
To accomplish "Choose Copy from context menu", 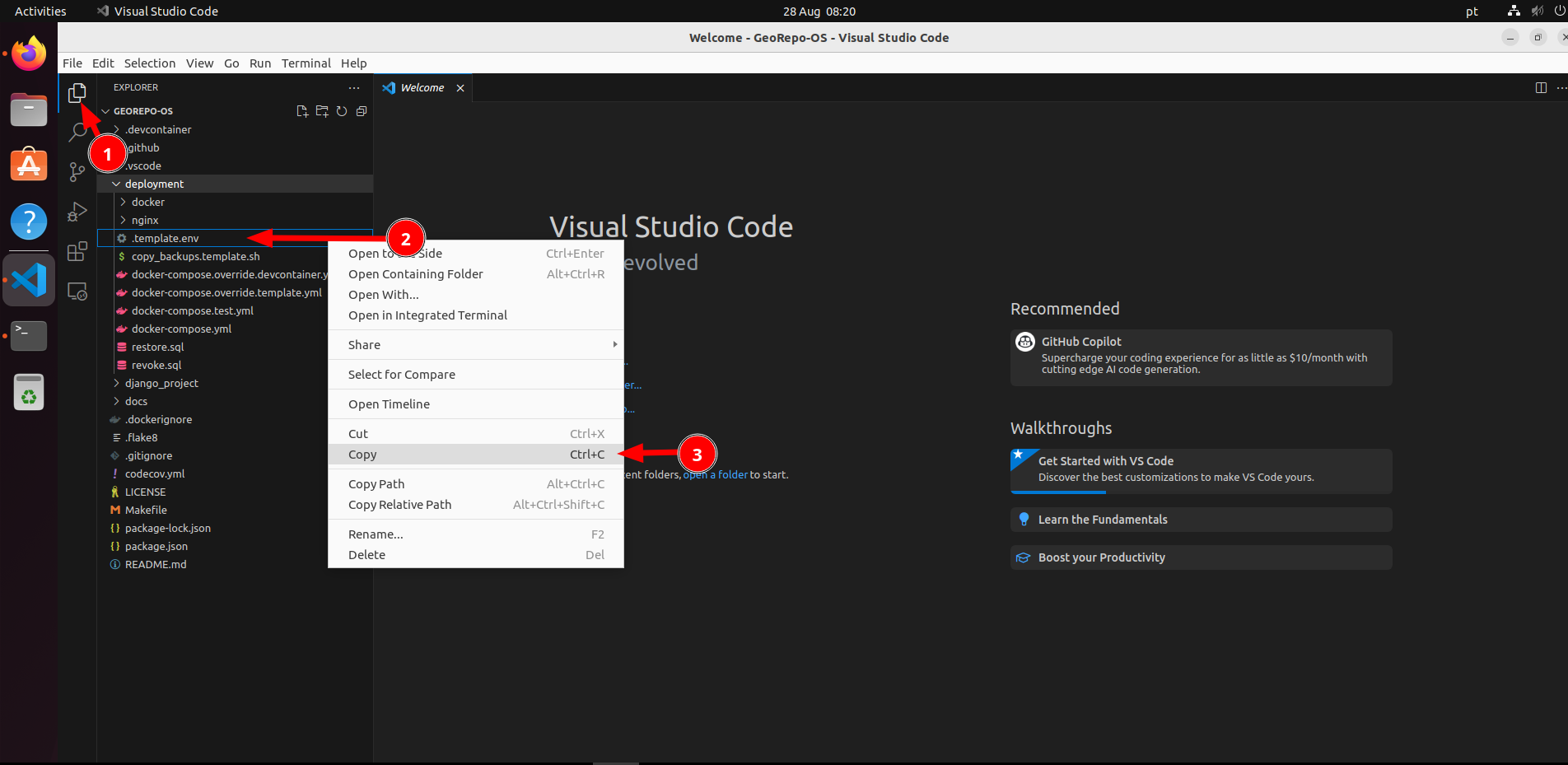I will (x=476, y=455).
